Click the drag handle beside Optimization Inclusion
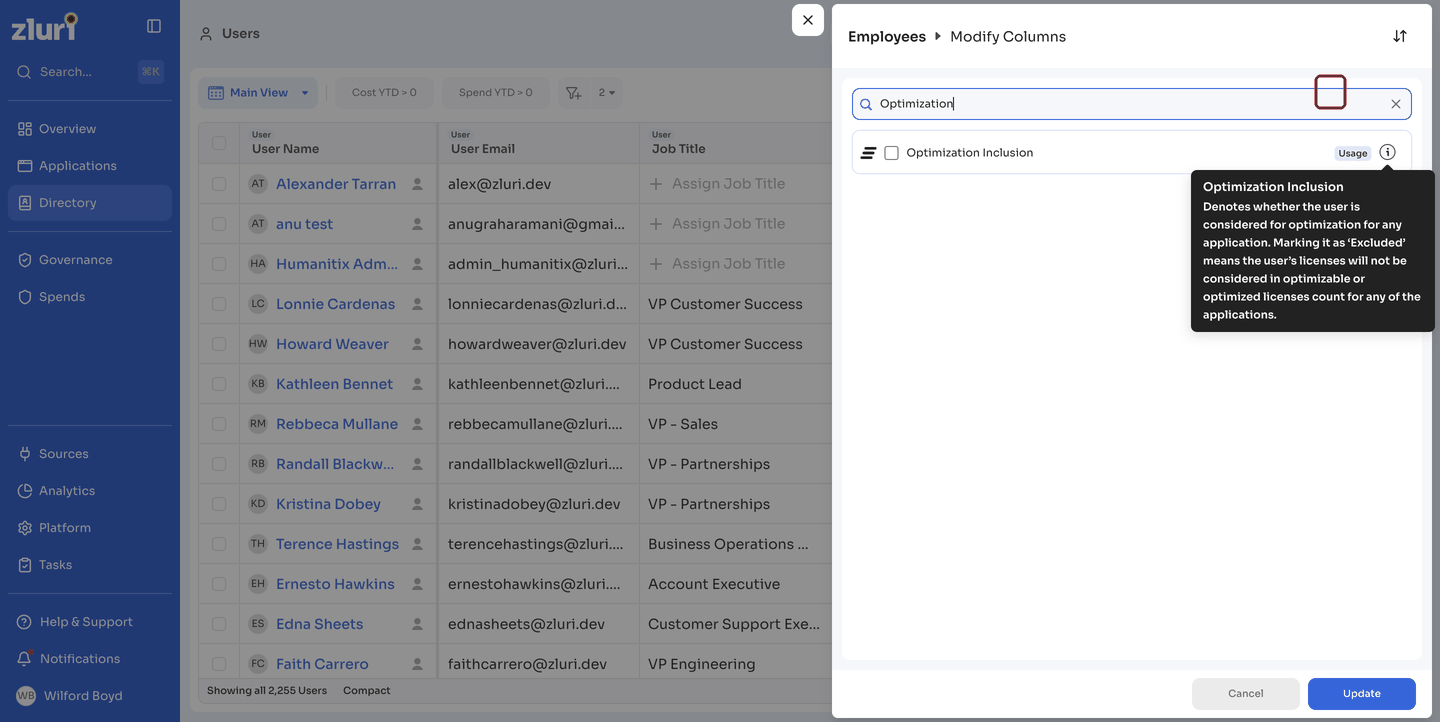 (868, 153)
